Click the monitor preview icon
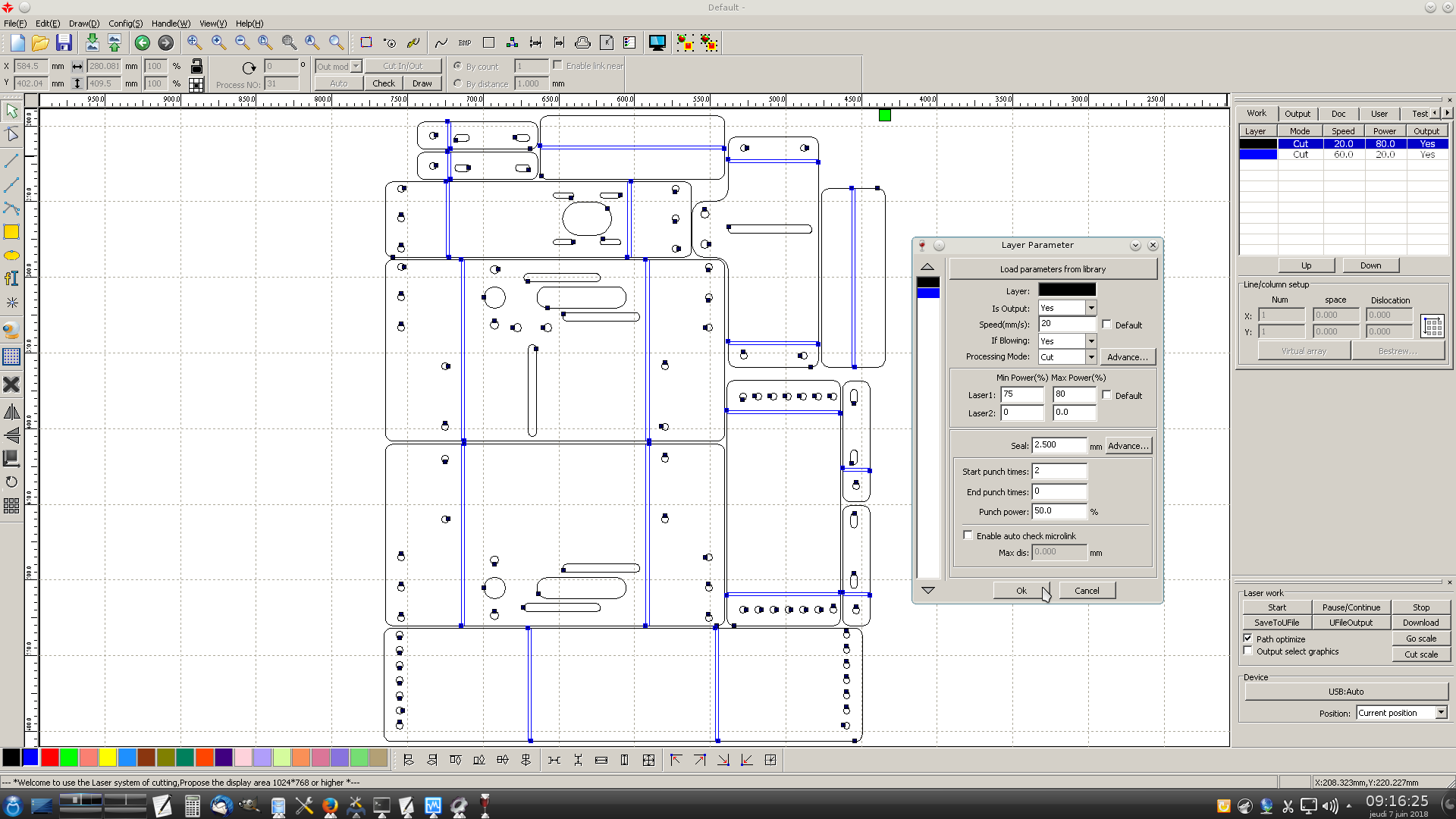 tap(657, 43)
